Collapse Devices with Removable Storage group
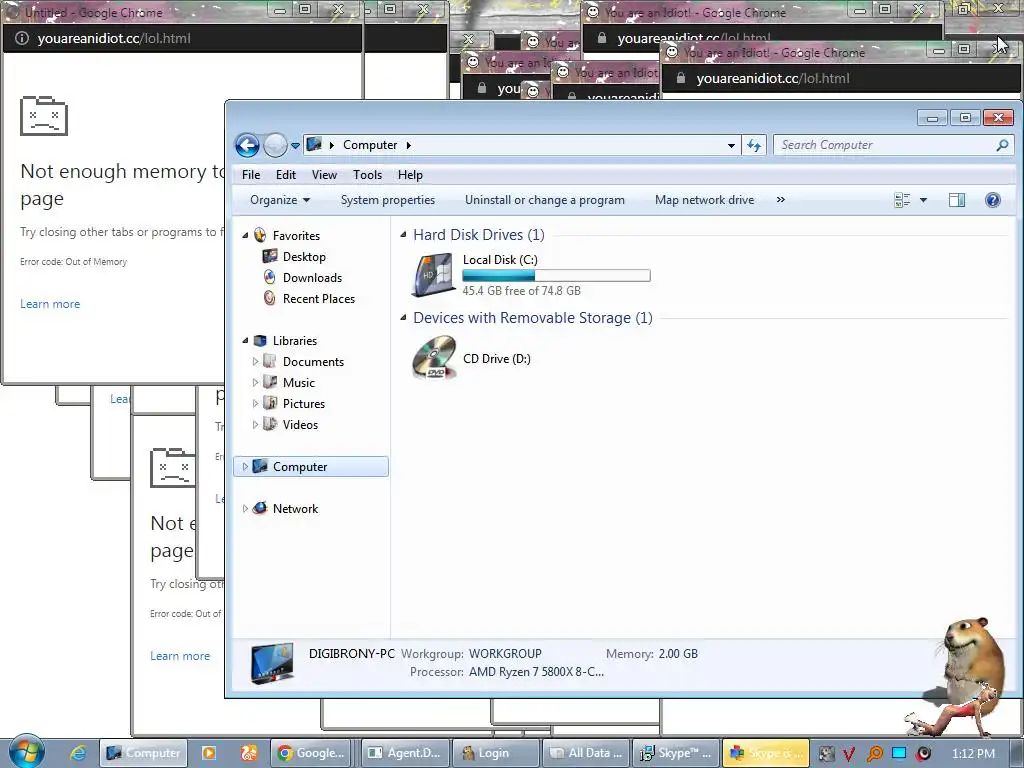 click(403, 317)
